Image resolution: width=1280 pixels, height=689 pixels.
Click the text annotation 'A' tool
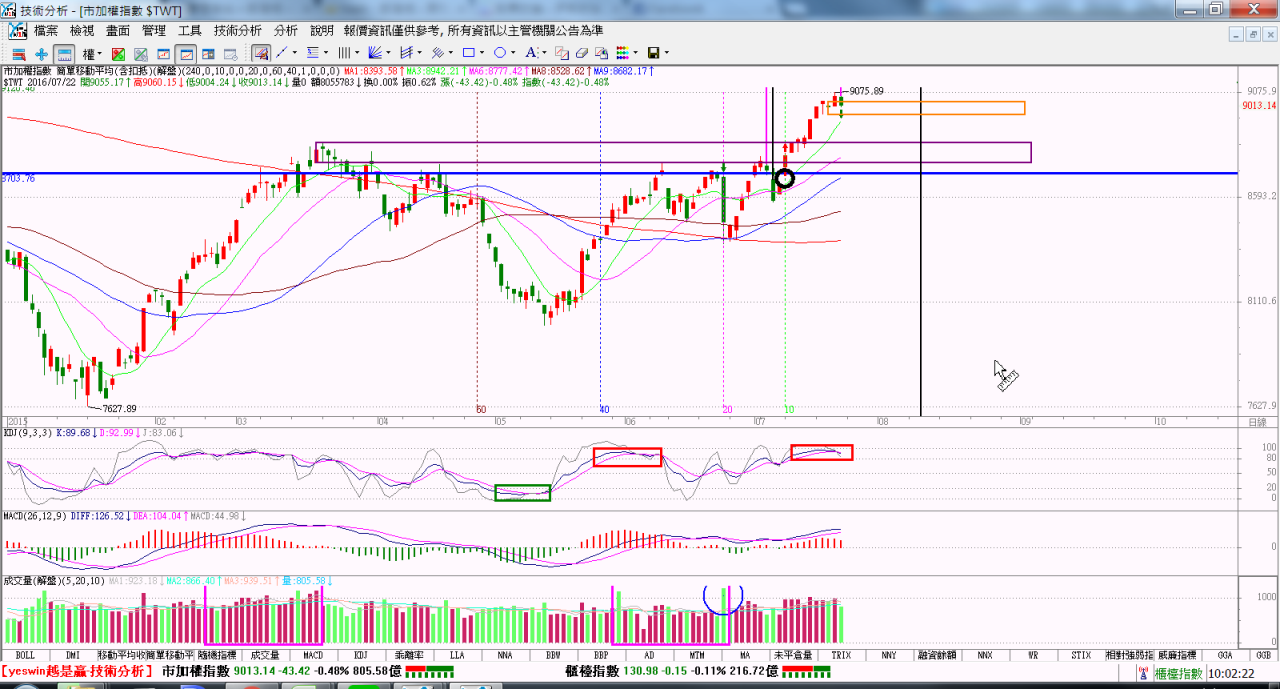[x=531, y=53]
